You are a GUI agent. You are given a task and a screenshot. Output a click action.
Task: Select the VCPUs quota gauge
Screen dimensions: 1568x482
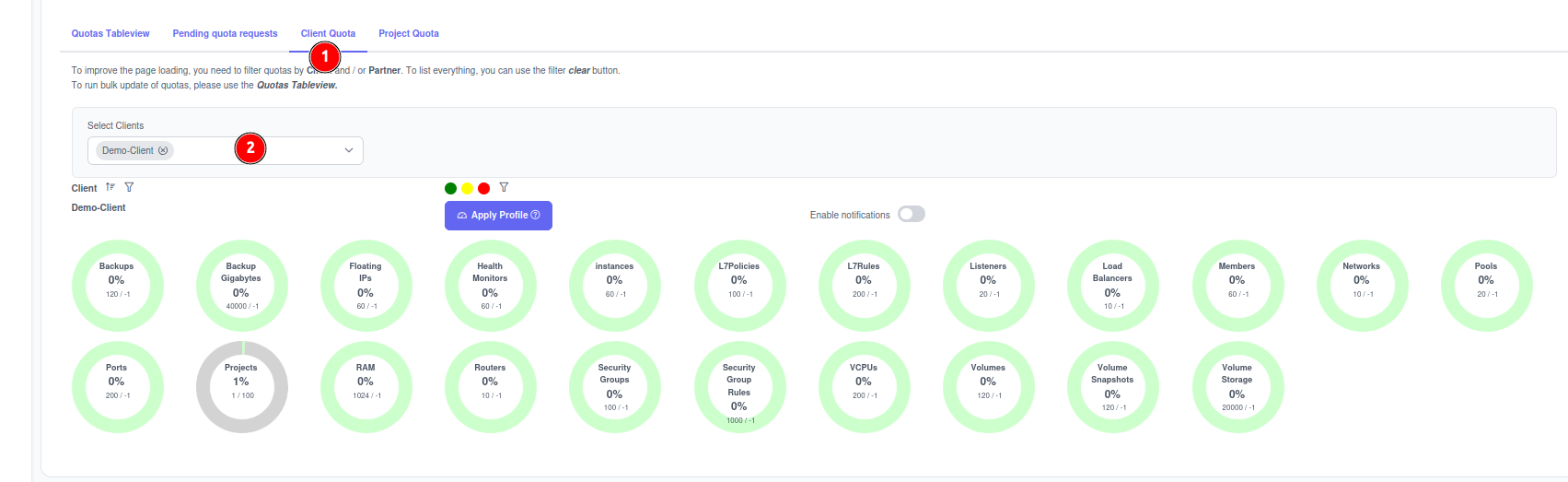coord(863,387)
